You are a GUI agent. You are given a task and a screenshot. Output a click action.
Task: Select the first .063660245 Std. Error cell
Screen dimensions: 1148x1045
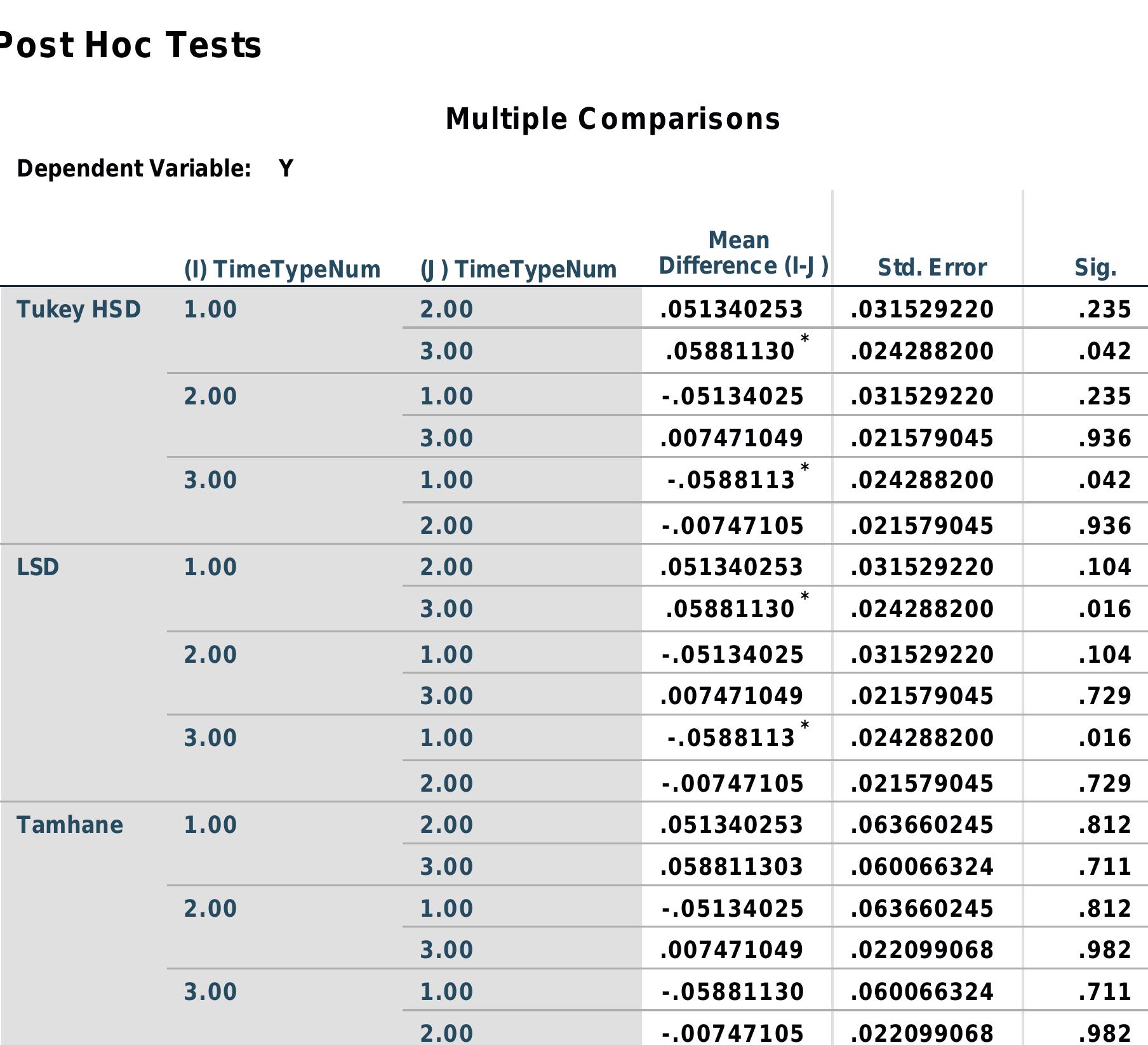pos(921,825)
